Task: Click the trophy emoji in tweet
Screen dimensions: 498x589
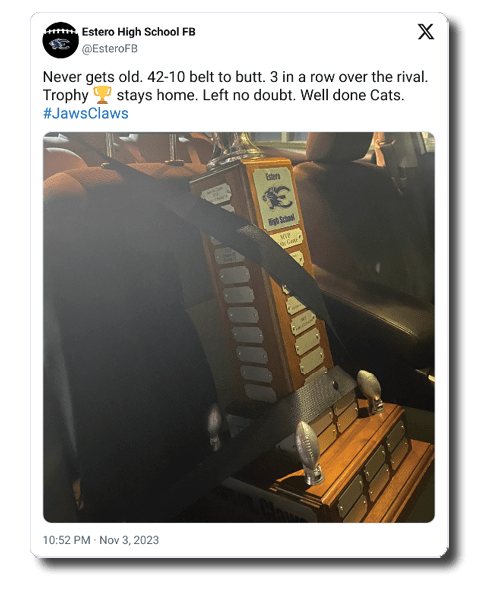Action: click(102, 95)
